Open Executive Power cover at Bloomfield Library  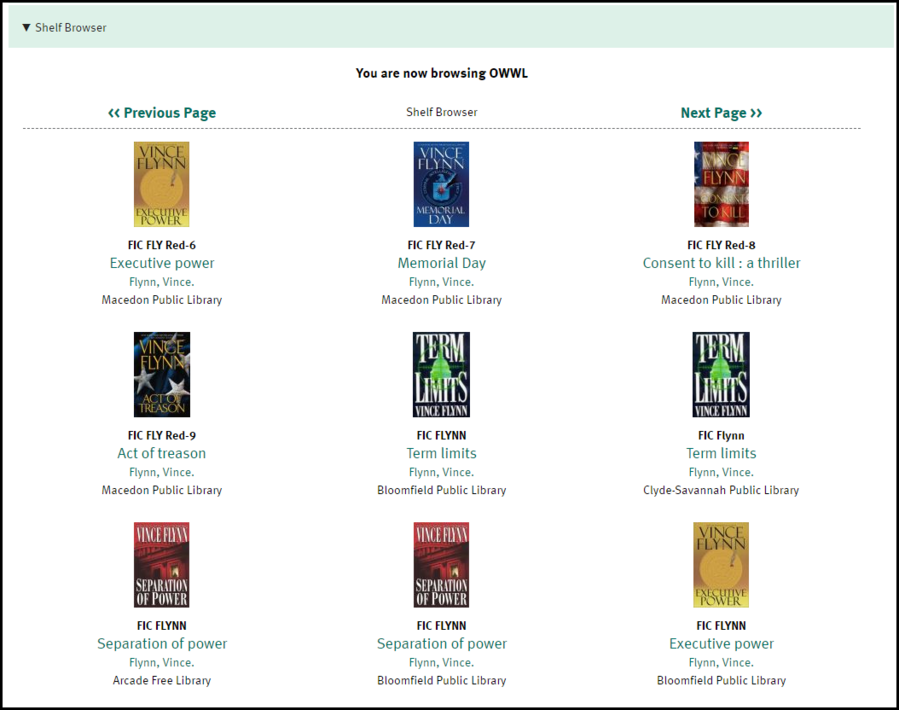(x=721, y=565)
